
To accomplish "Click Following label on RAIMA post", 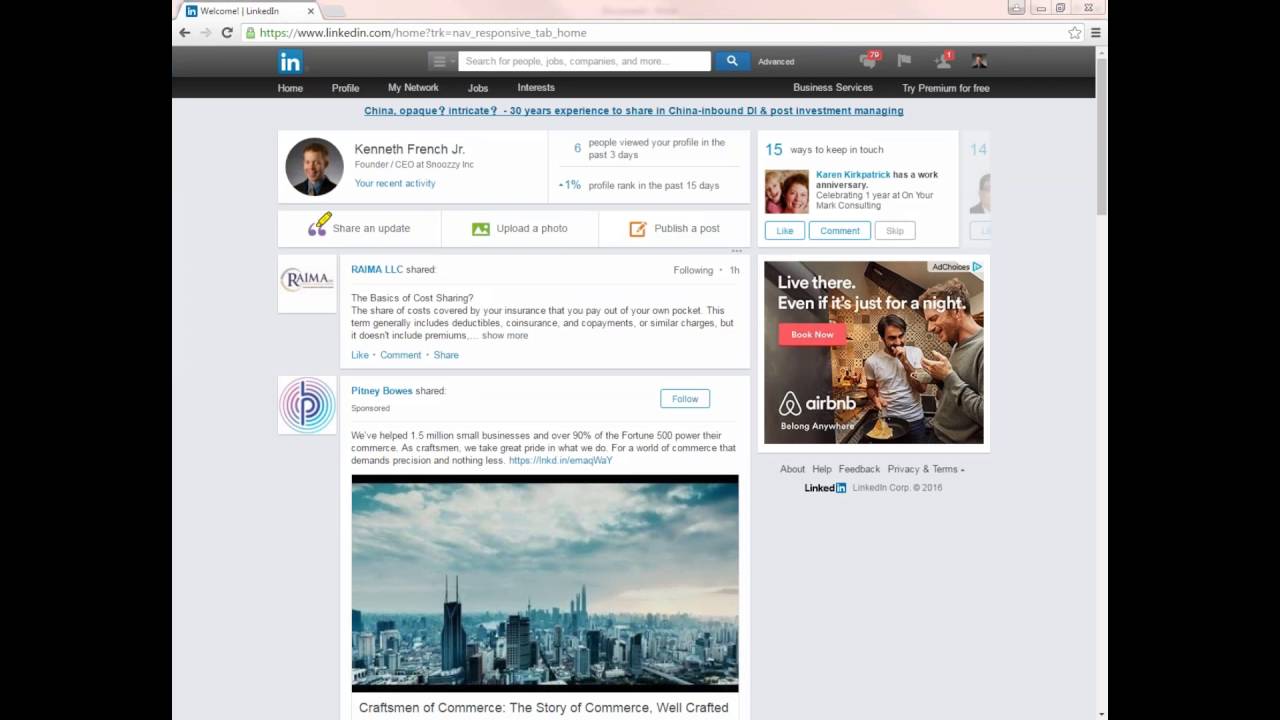I will pyautogui.click(x=693, y=271).
